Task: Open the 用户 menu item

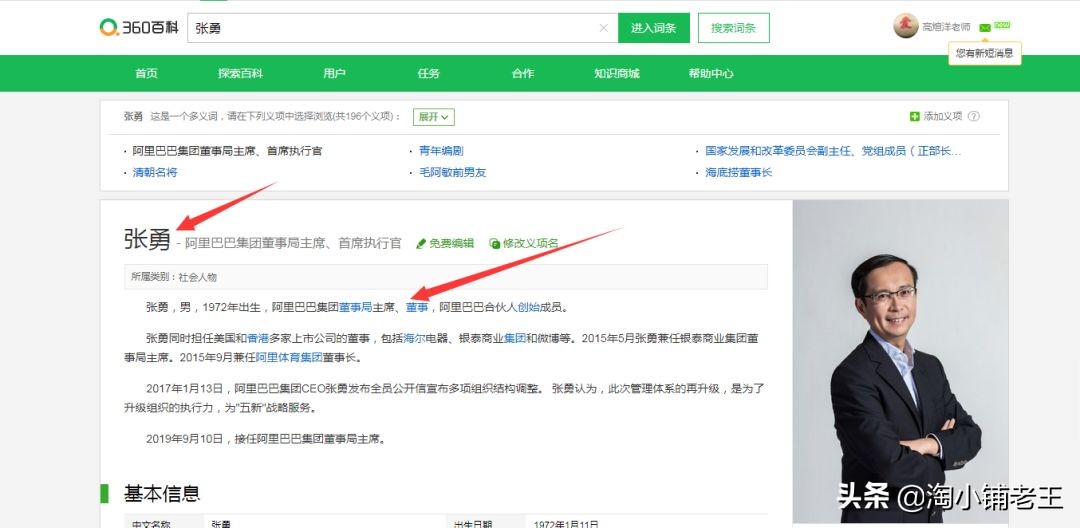Action: [x=334, y=73]
